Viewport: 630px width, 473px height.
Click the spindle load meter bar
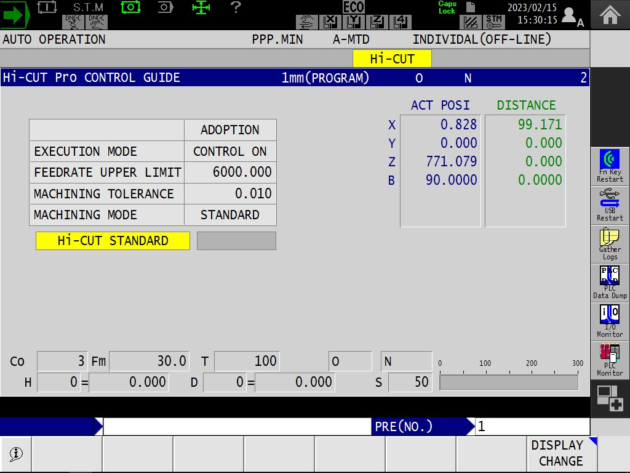(510, 382)
